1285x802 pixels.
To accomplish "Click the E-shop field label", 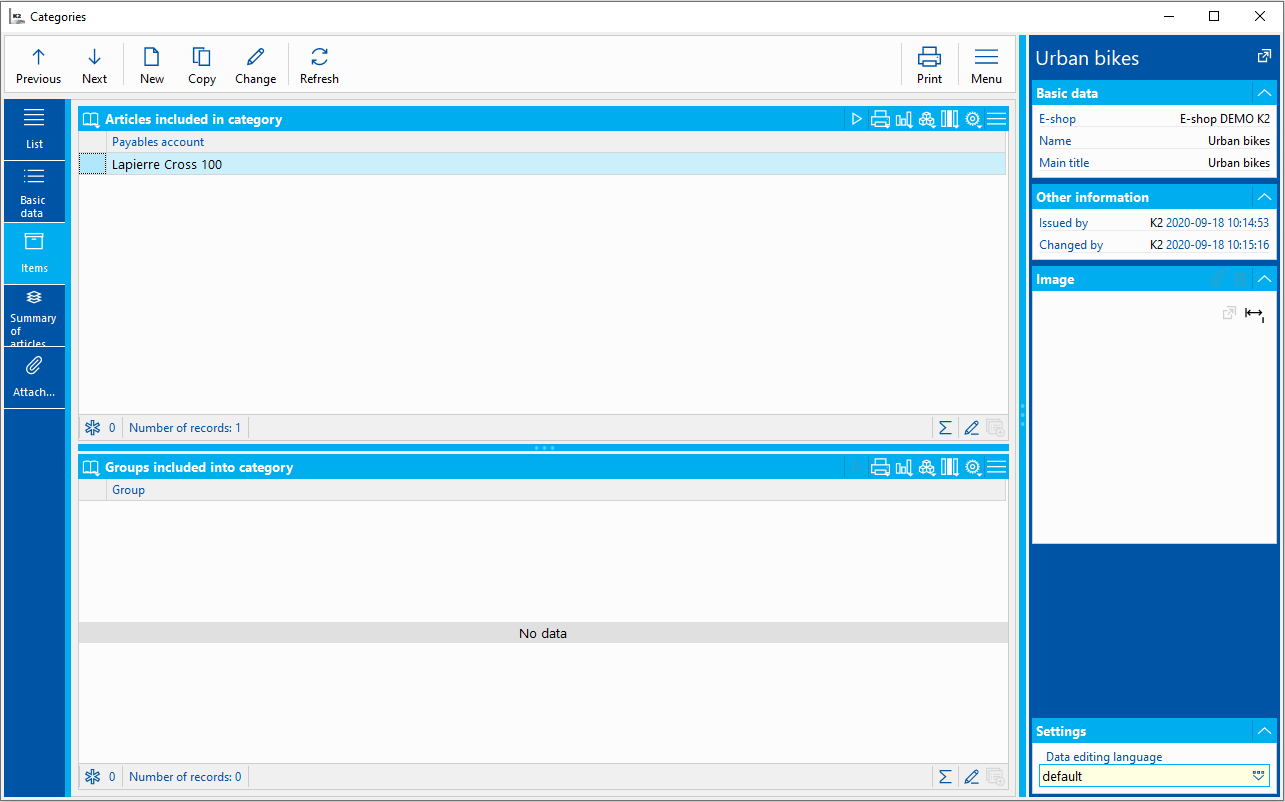I will pos(1057,119).
